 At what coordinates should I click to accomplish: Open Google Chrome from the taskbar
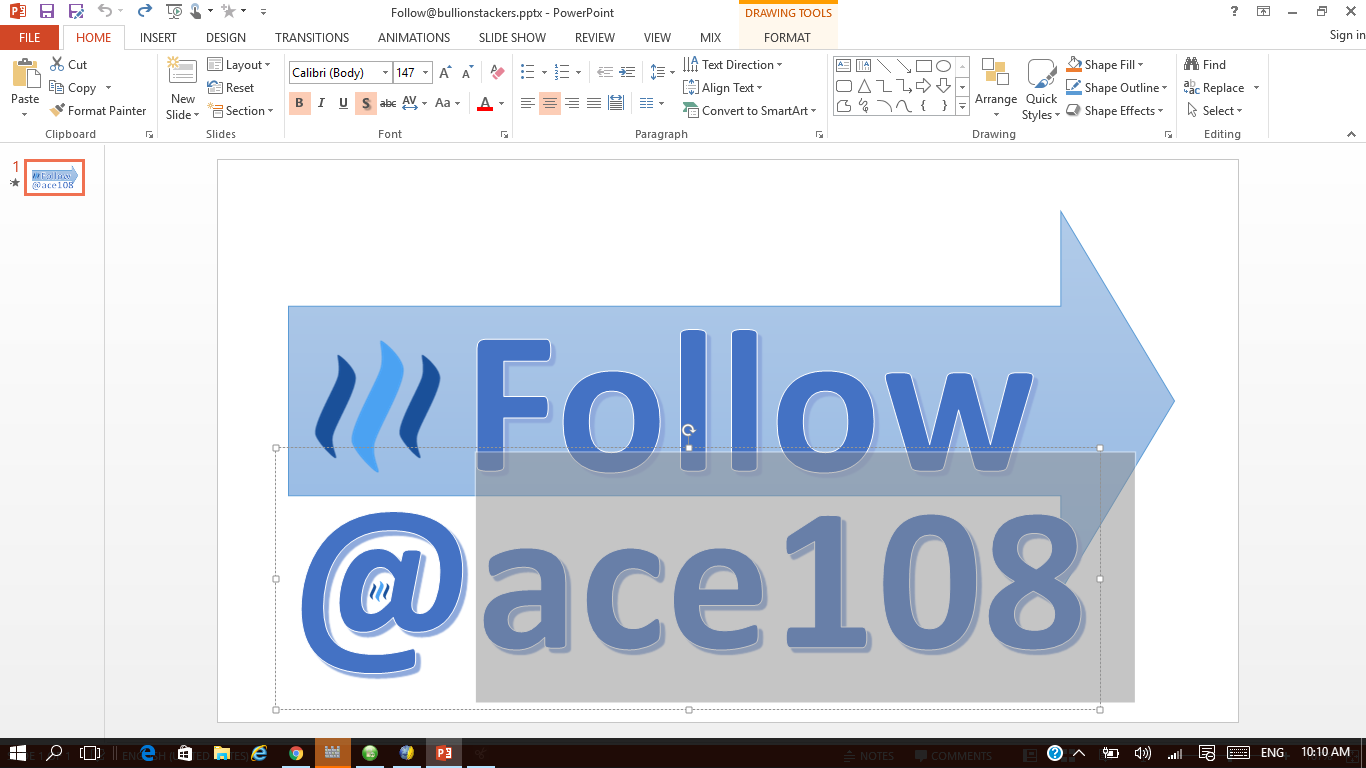coord(296,753)
